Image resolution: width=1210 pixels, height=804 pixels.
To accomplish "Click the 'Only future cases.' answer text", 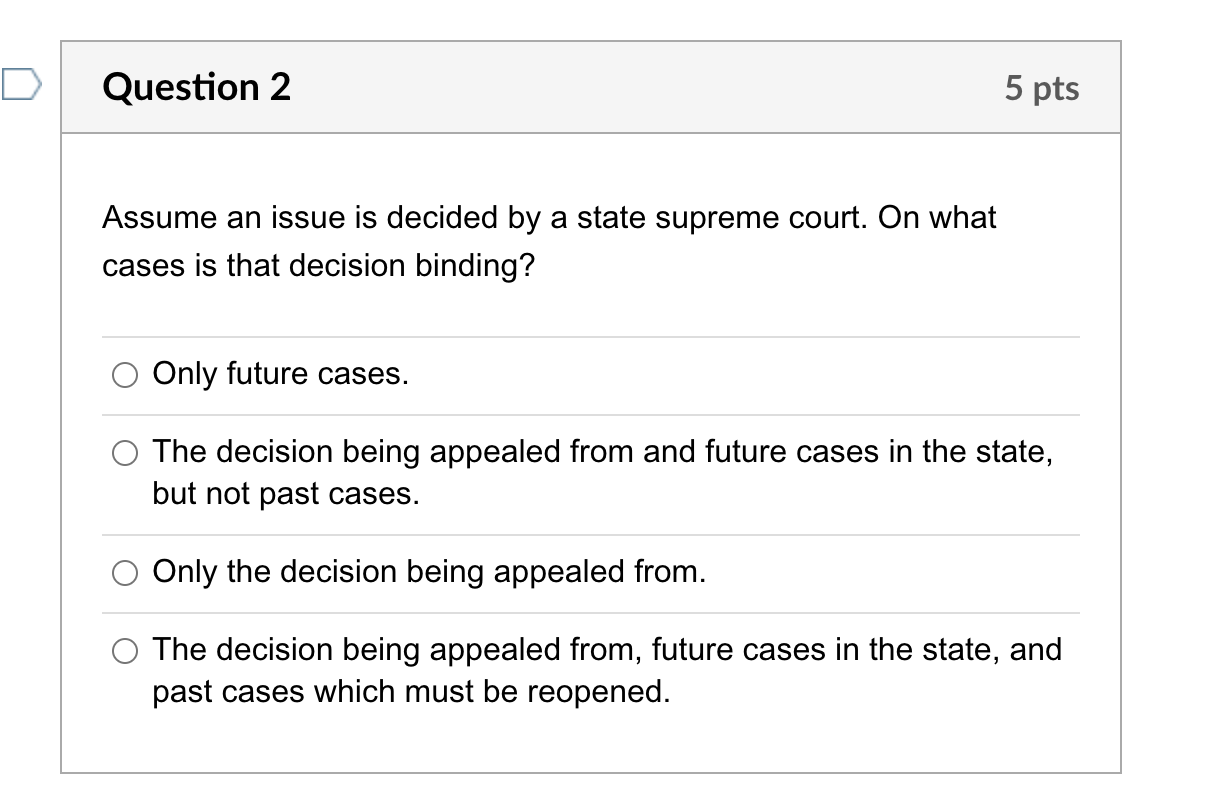I will pos(280,374).
